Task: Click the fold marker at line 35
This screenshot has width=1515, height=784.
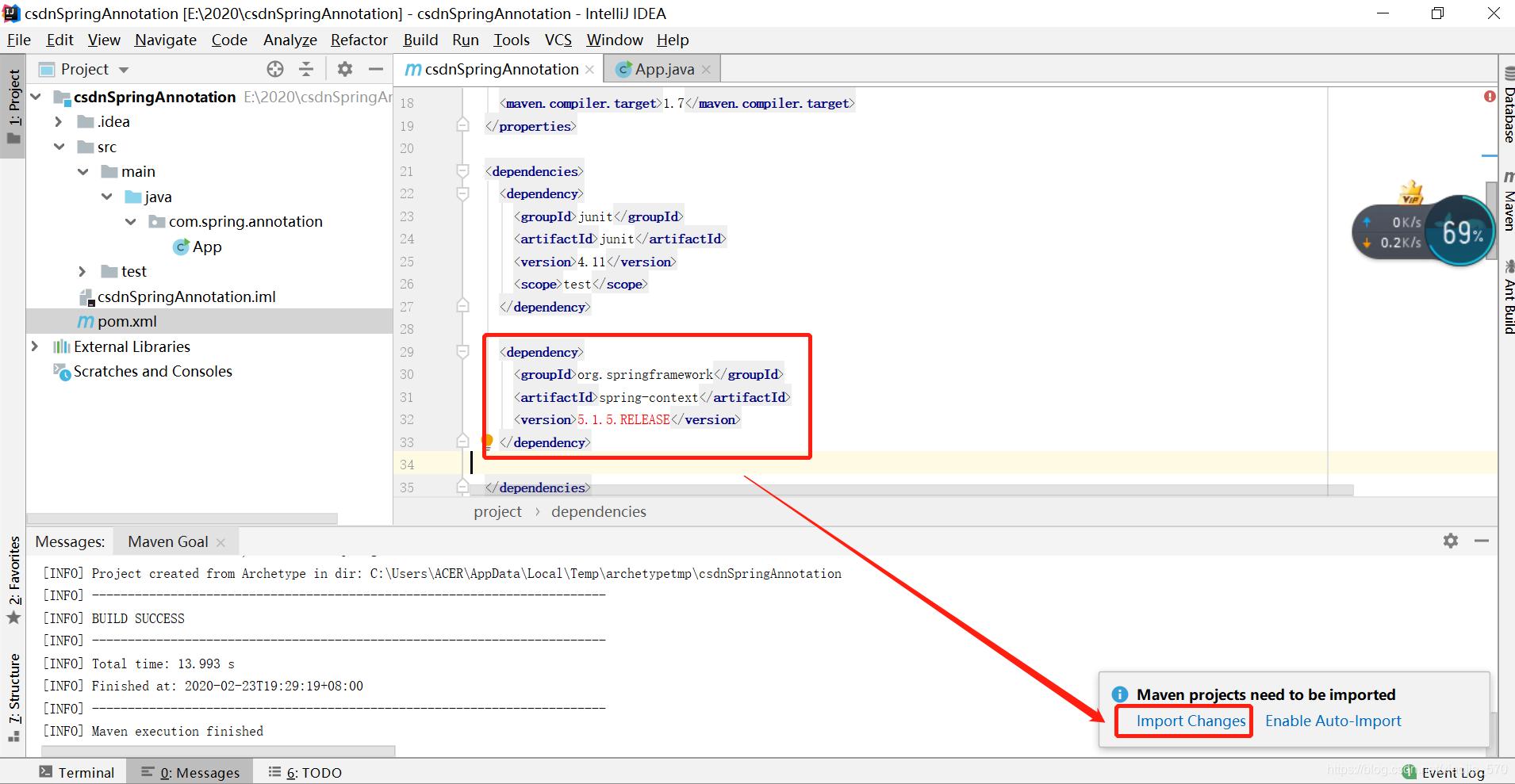Action: (x=462, y=487)
